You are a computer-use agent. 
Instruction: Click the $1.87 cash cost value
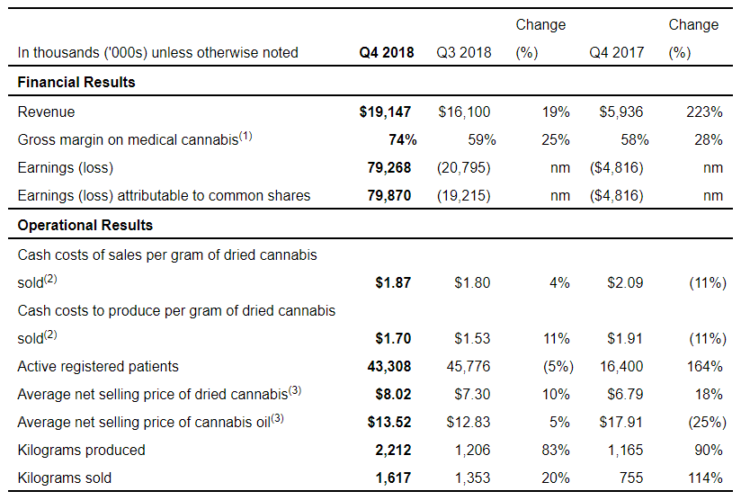tap(391, 283)
